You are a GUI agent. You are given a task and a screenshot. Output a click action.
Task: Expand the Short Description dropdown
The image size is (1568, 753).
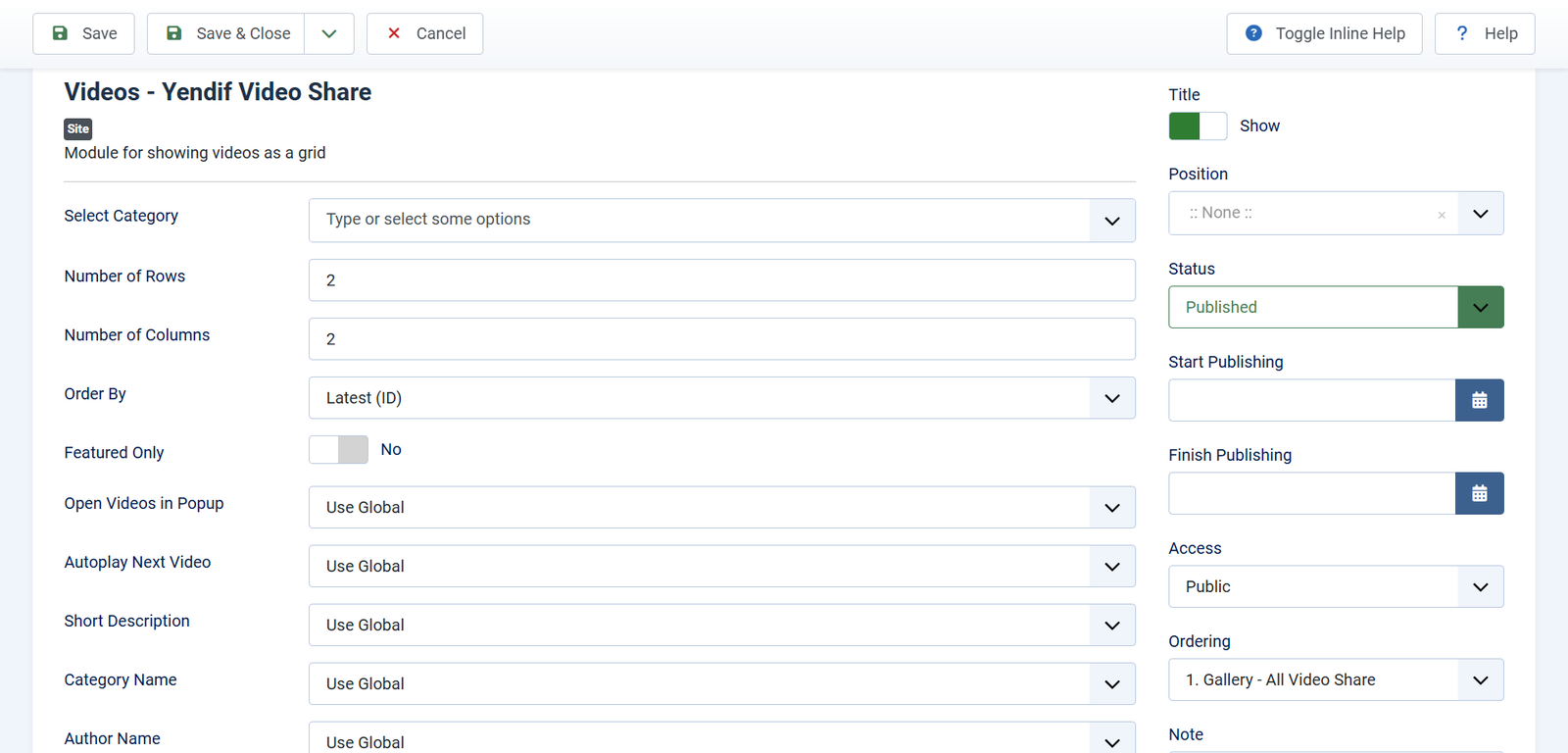[722, 626]
